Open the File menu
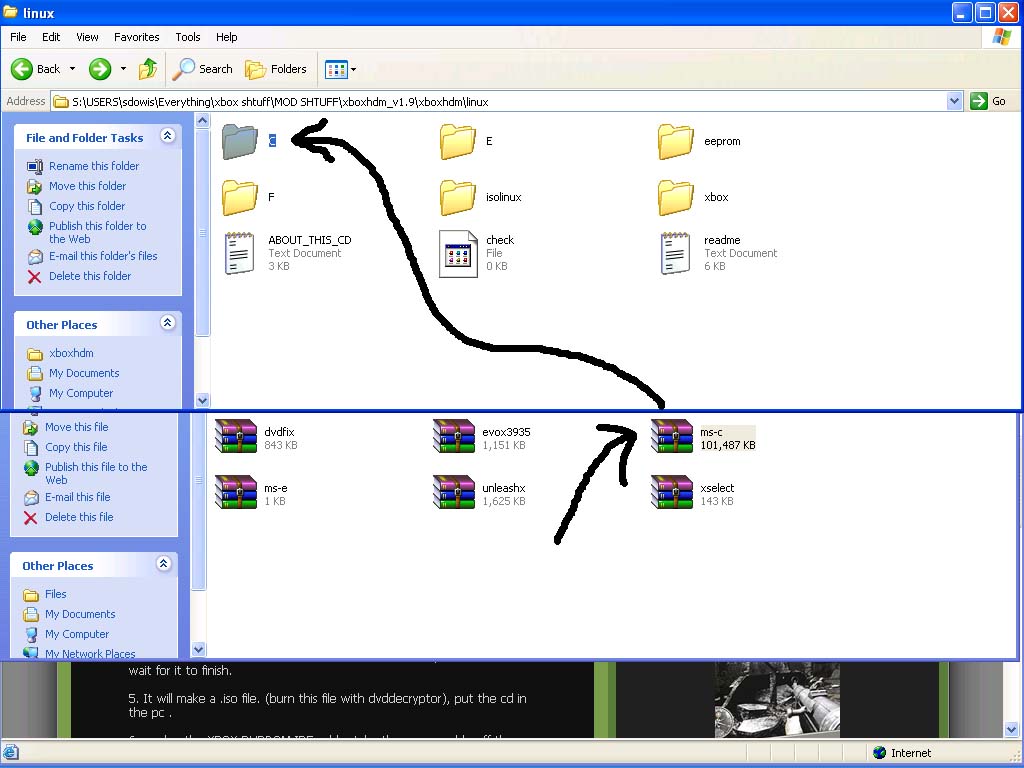 coord(18,37)
